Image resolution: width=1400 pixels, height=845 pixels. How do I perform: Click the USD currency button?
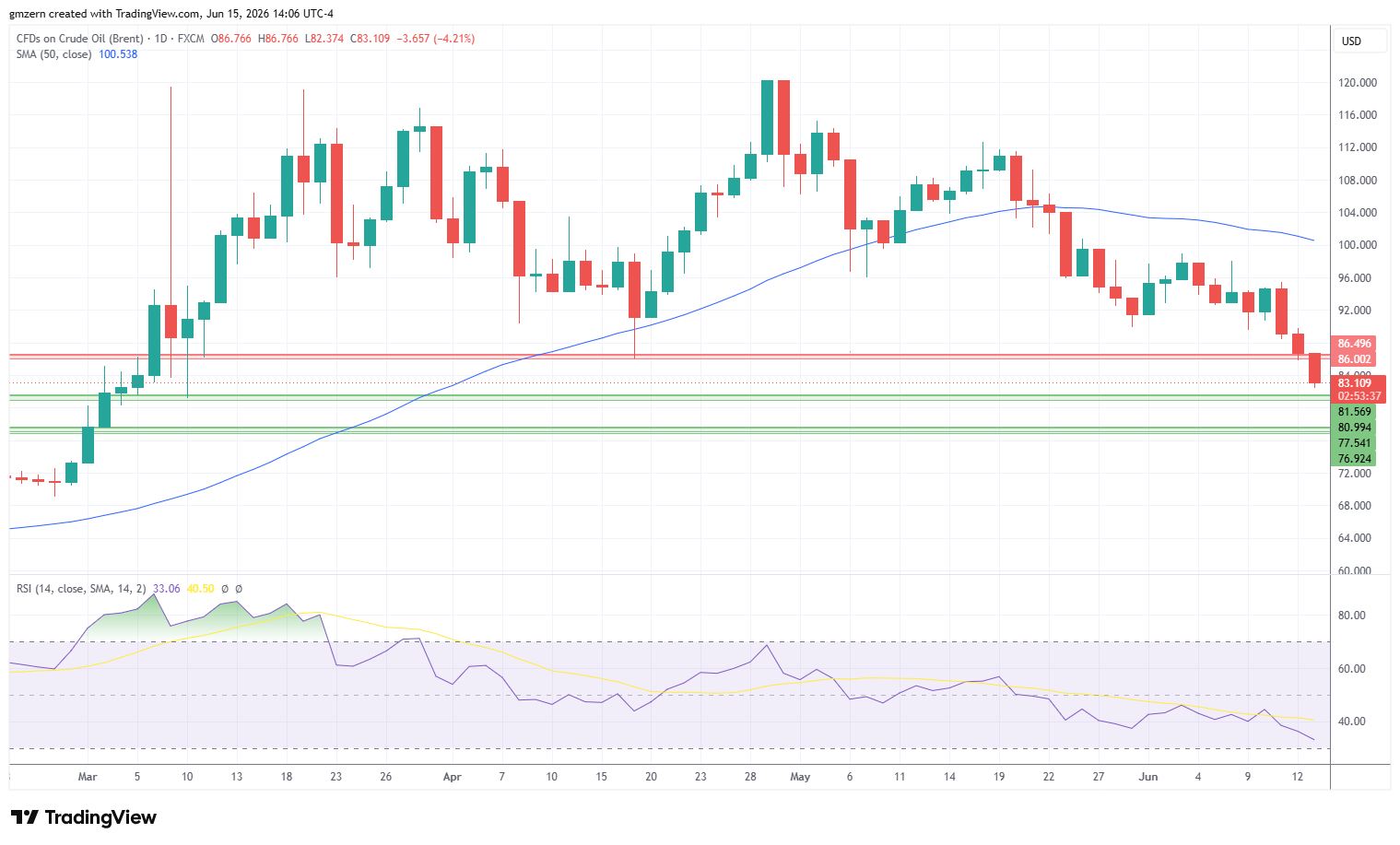tap(1359, 41)
